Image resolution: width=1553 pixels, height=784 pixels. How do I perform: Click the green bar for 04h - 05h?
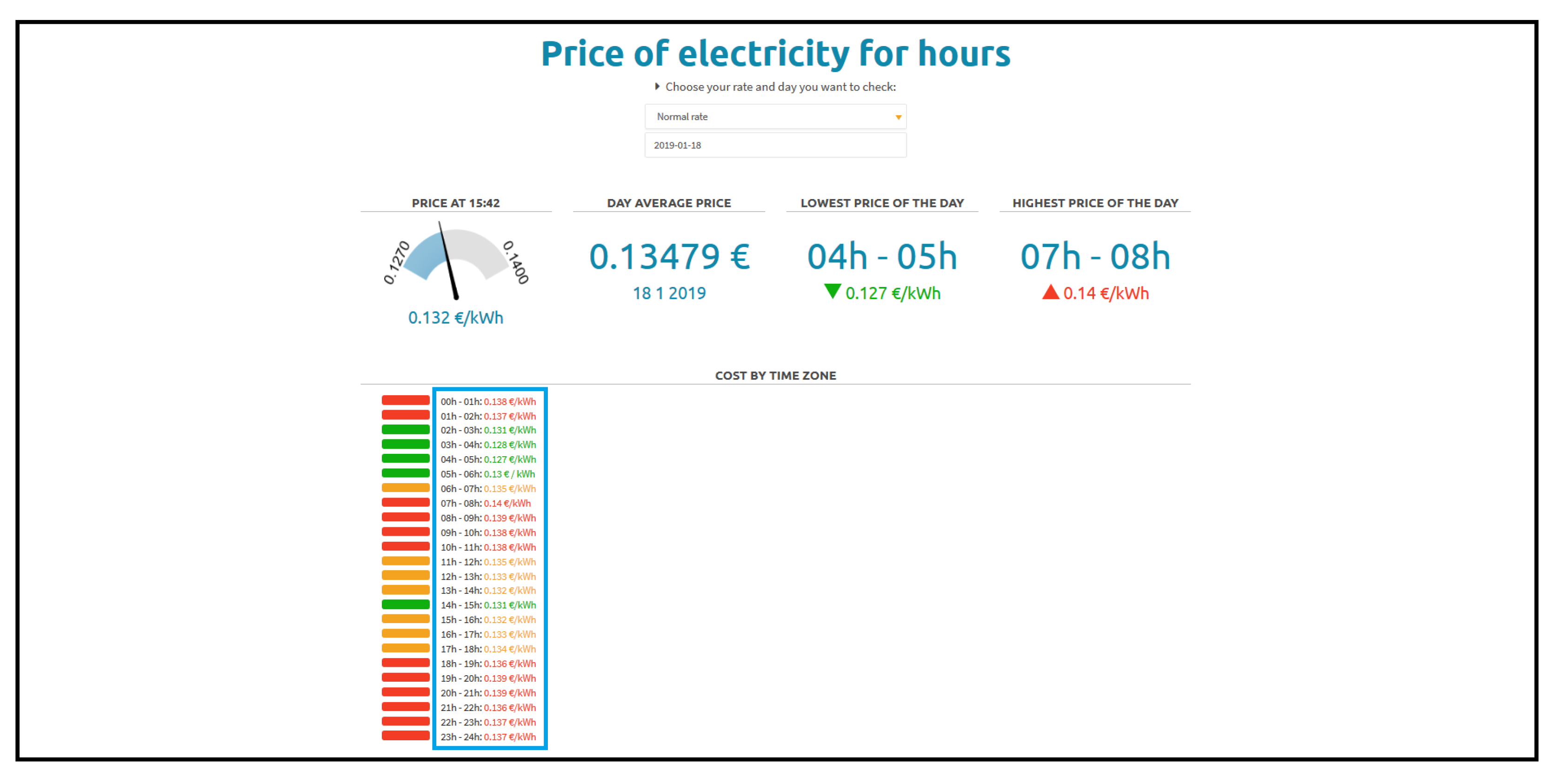click(405, 458)
